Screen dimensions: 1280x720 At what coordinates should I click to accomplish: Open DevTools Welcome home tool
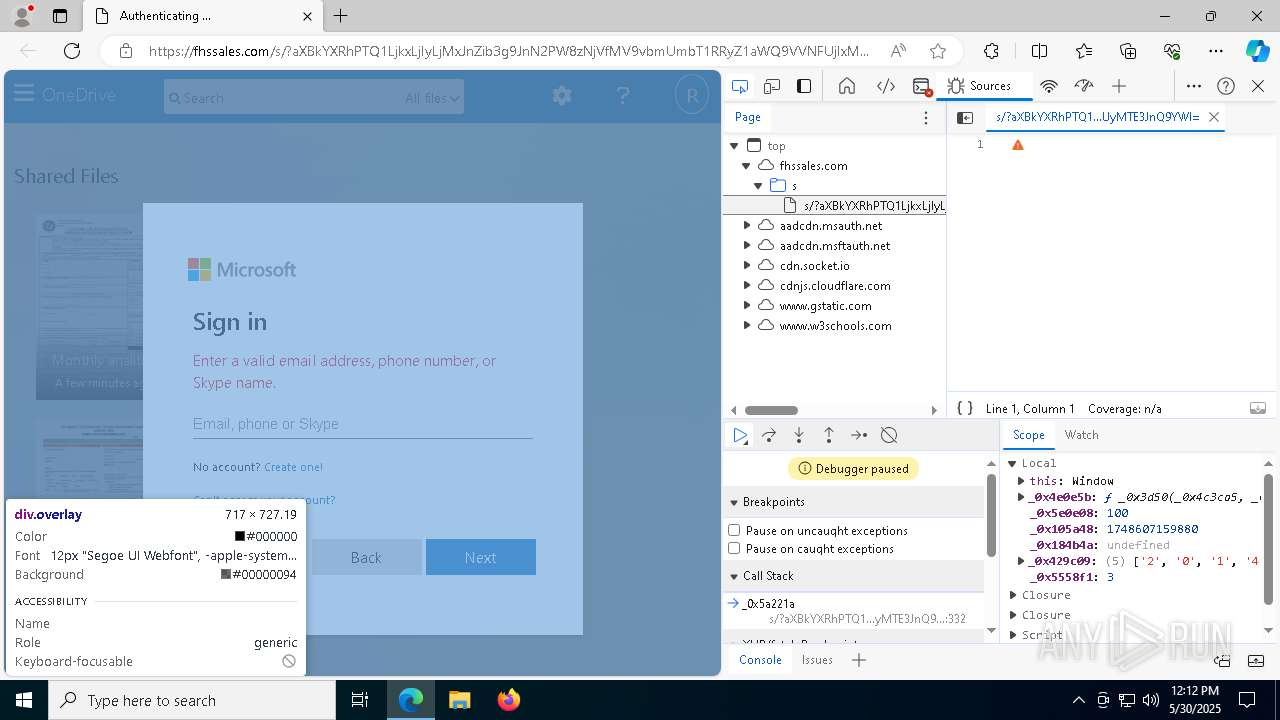(847, 86)
